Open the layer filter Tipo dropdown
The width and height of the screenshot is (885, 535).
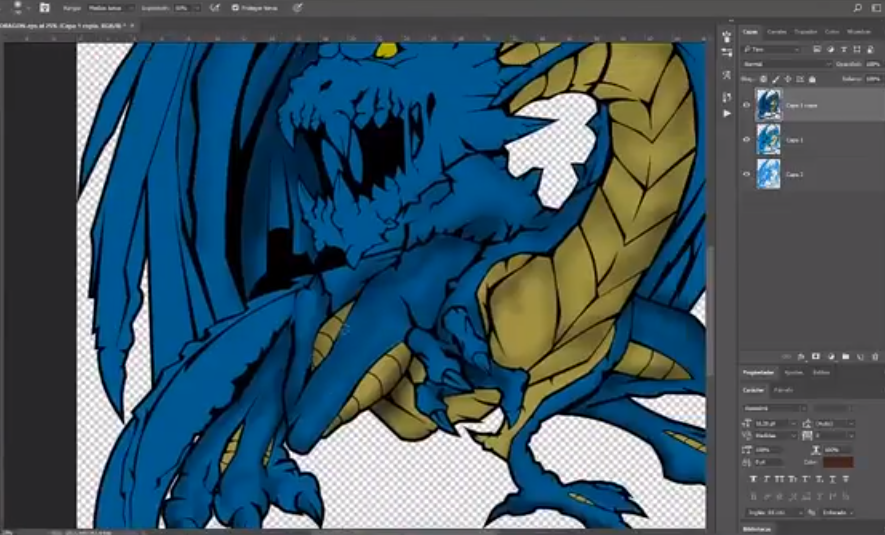click(773, 50)
